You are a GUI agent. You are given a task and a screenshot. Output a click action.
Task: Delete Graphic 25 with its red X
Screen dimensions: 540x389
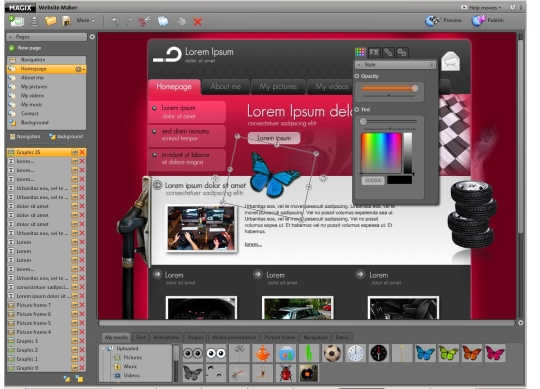pos(82,152)
